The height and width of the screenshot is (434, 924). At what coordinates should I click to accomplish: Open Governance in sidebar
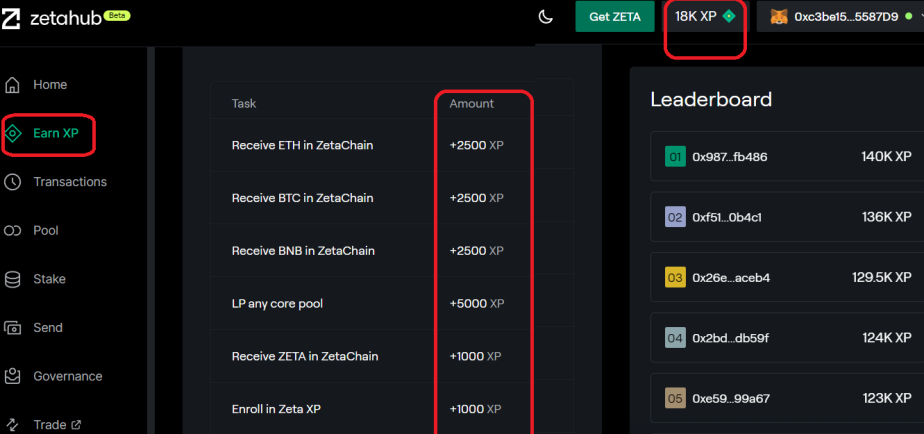click(x=68, y=376)
